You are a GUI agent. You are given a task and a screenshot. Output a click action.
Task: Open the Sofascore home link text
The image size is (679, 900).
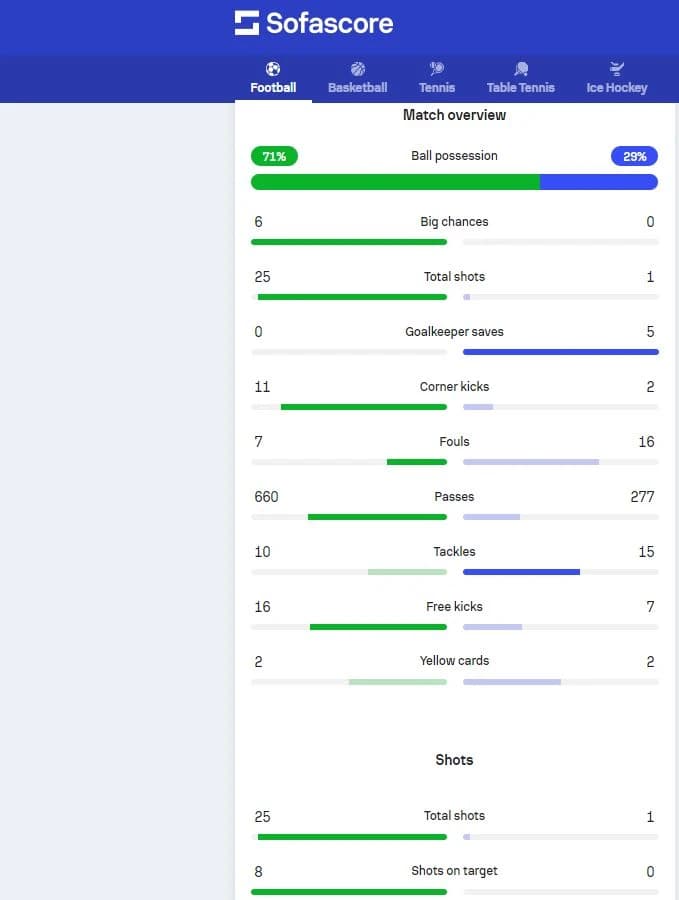pos(329,24)
